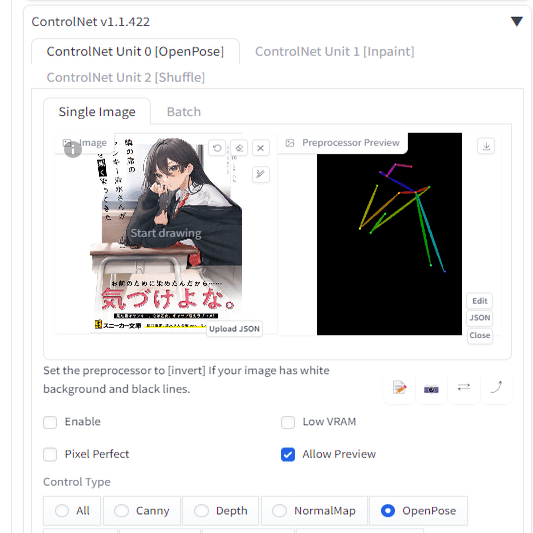Click the eraser icon on the image canvas
Image resolution: width=533 pixels, height=533 pixels.
click(x=239, y=148)
